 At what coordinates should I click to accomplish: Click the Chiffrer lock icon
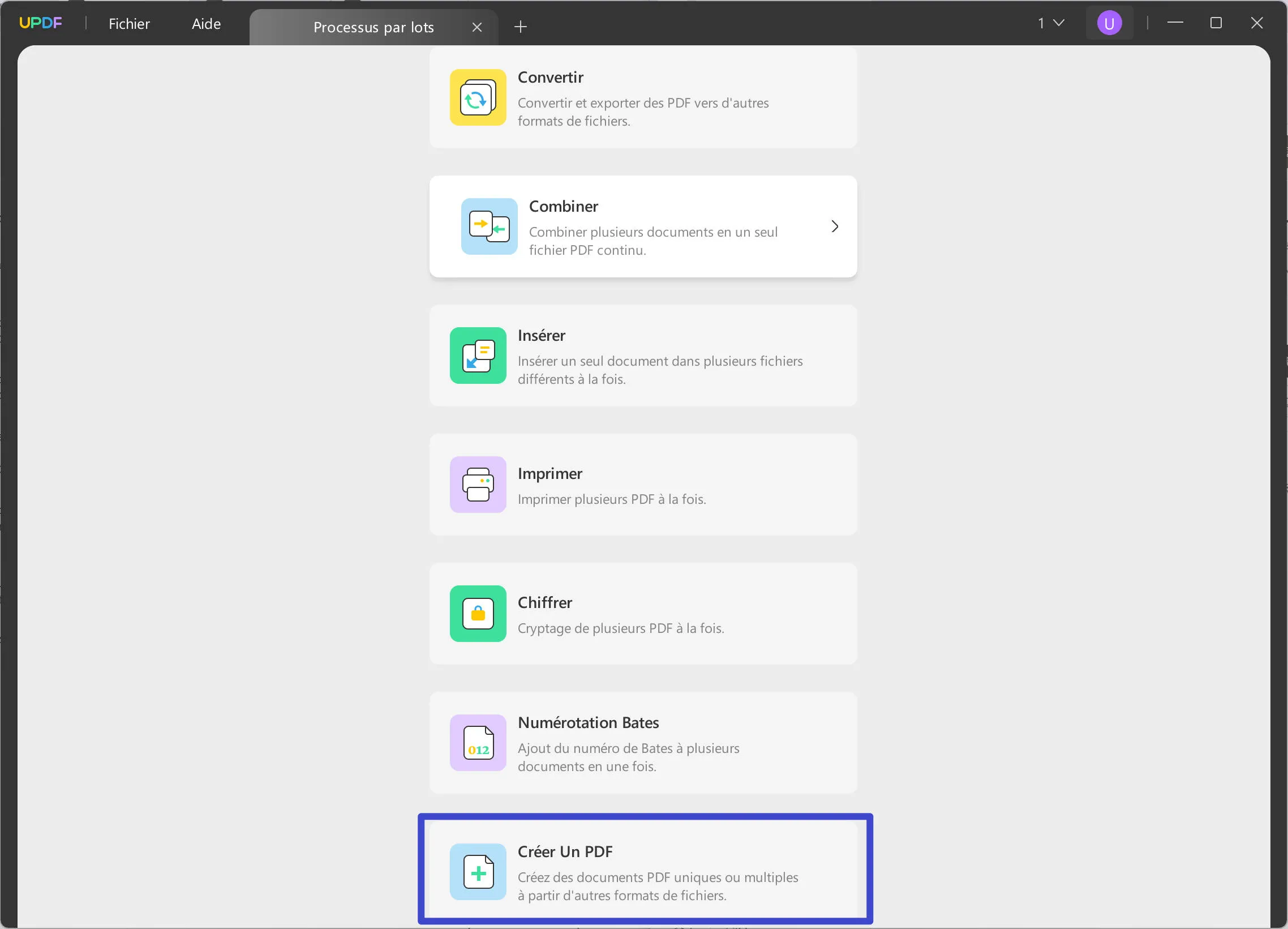tap(478, 613)
